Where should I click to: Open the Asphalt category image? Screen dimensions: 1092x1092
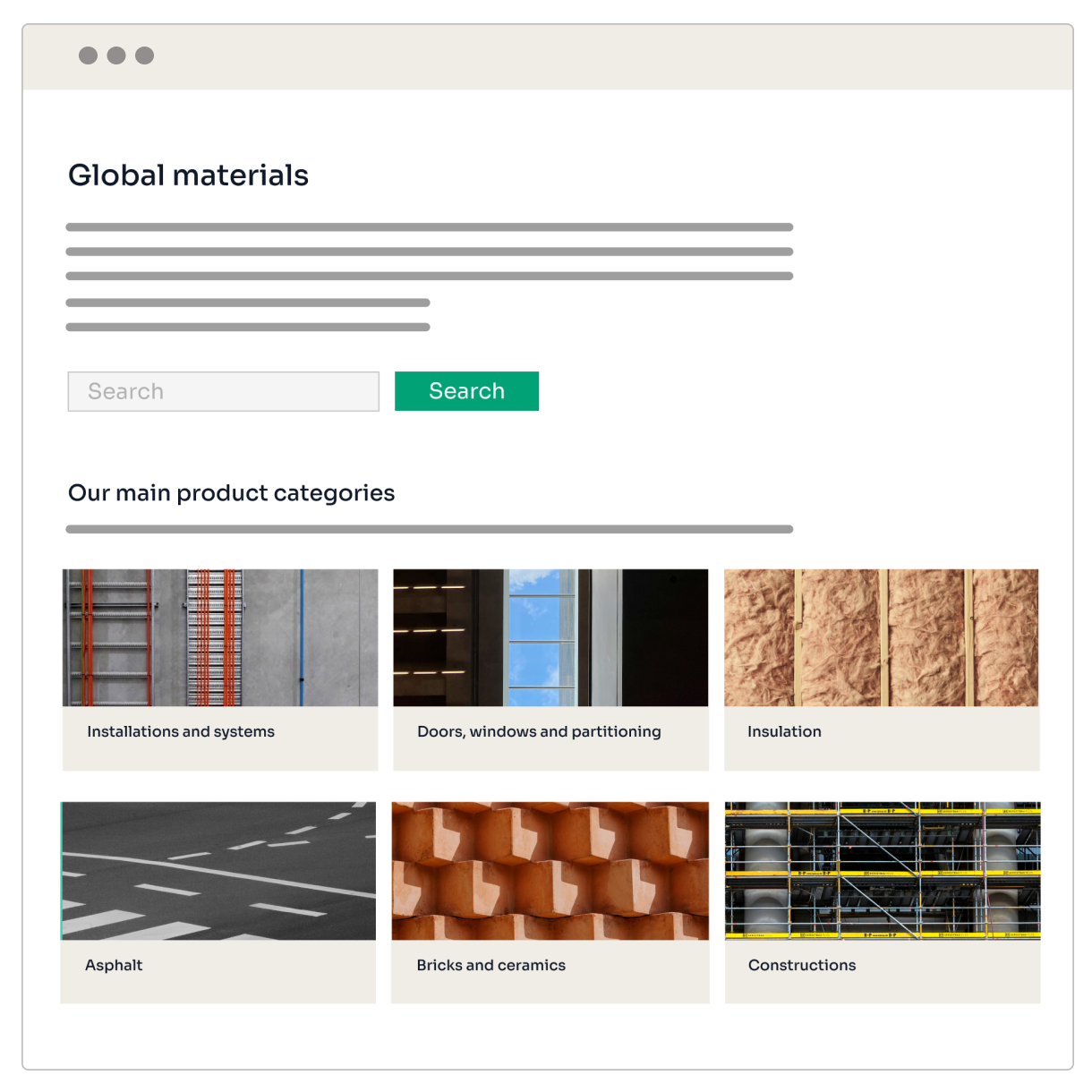[x=218, y=871]
